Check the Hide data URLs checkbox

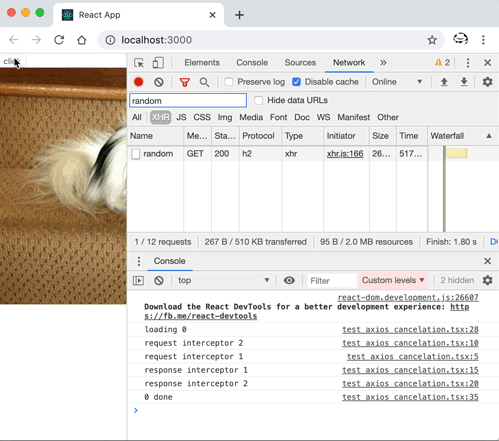[259, 100]
